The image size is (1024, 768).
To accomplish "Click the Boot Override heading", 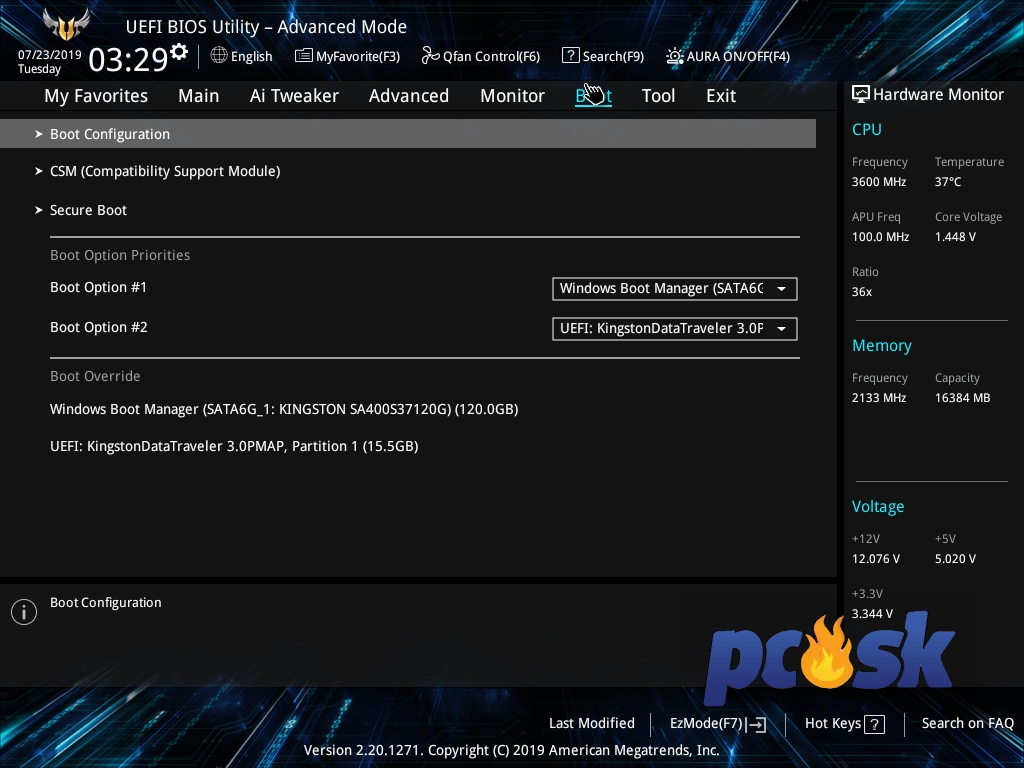I will [x=95, y=376].
